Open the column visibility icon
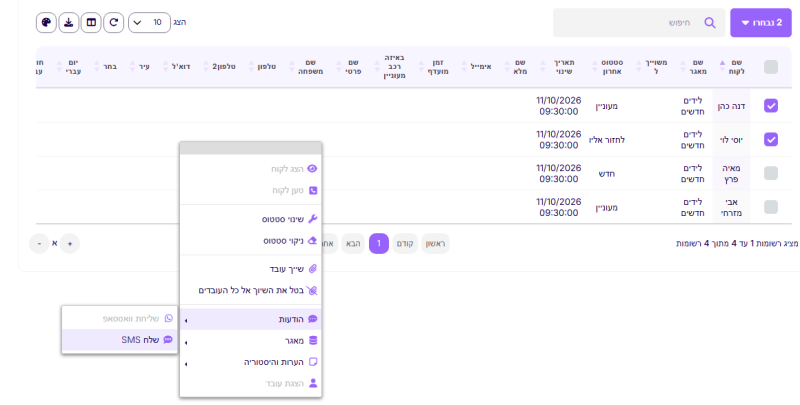 (91, 22)
